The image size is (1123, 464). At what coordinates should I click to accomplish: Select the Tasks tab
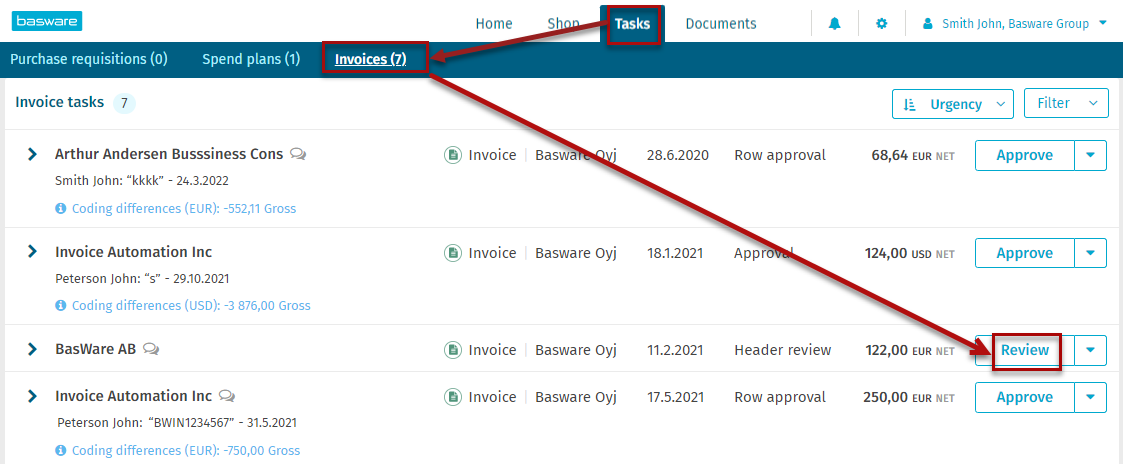pyautogui.click(x=632, y=24)
